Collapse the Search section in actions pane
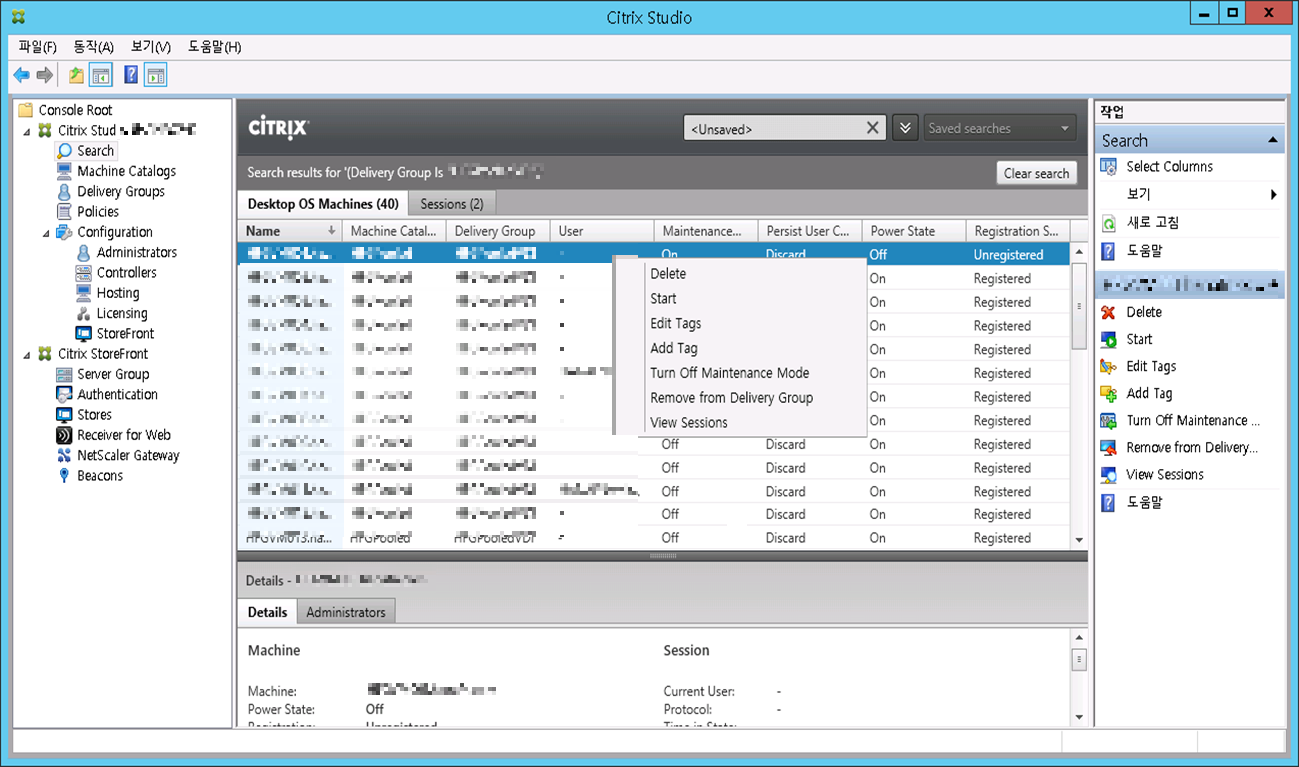 pyautogui.click(x=1272, y=141)
